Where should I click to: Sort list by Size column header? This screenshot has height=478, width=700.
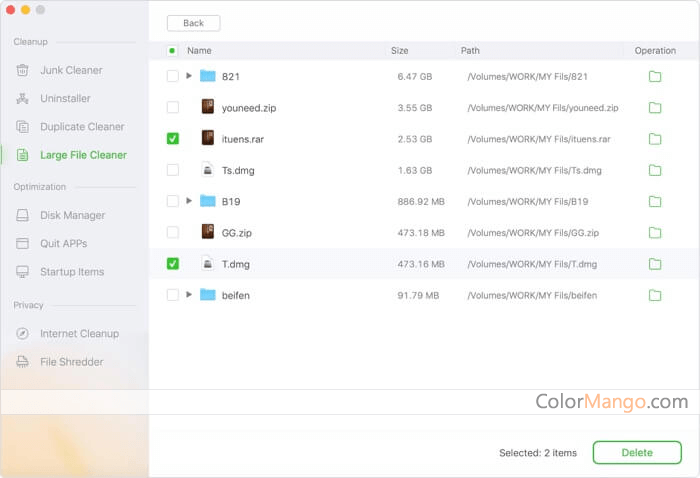click(x=399, y=50)
